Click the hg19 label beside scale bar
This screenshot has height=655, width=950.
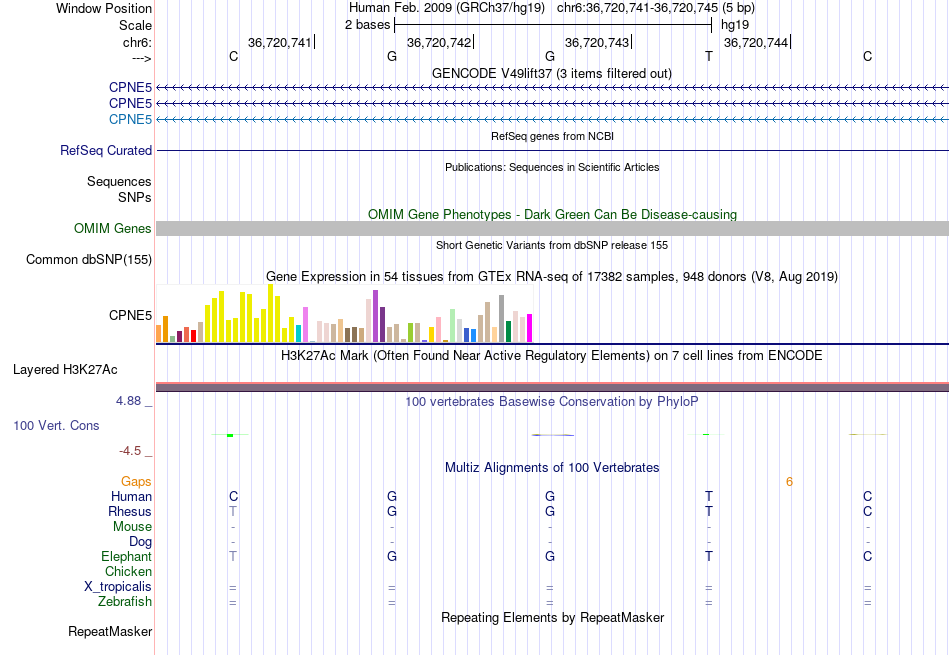click(735, 25)
